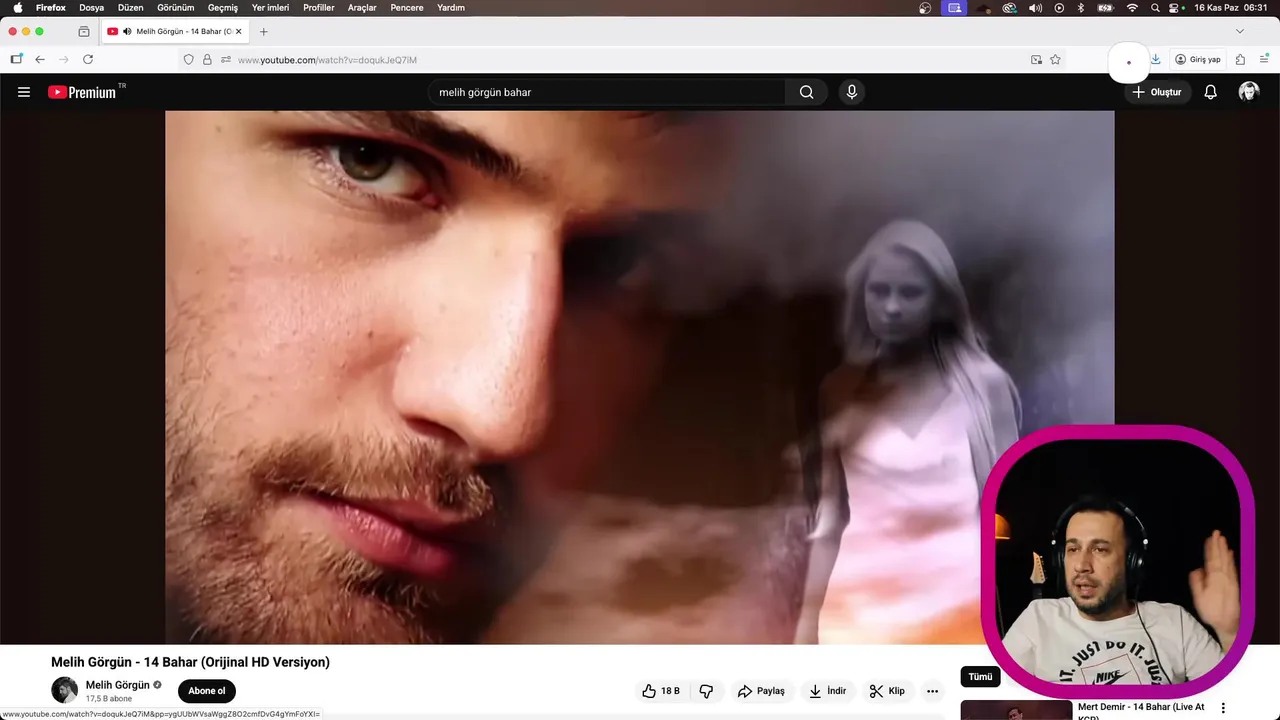The width and height of the screenshot is (1280, 720).
Task: Go forward in Firefox history
Action: tap(63, 60)
